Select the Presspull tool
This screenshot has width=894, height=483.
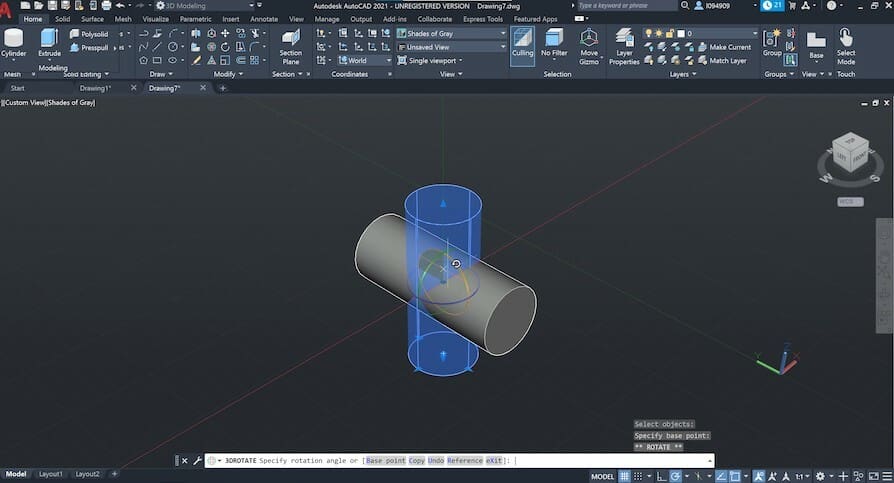pos(89,47)
